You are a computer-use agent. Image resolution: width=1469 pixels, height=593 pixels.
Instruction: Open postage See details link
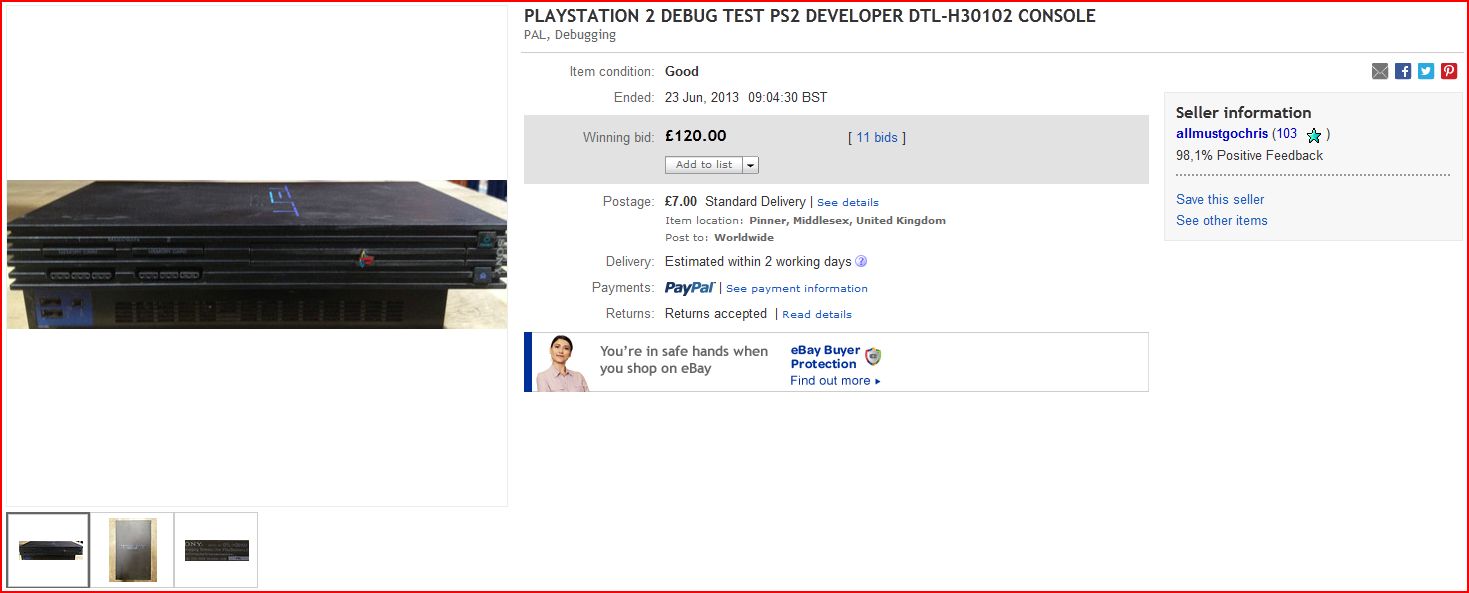[x=848, y=203]
